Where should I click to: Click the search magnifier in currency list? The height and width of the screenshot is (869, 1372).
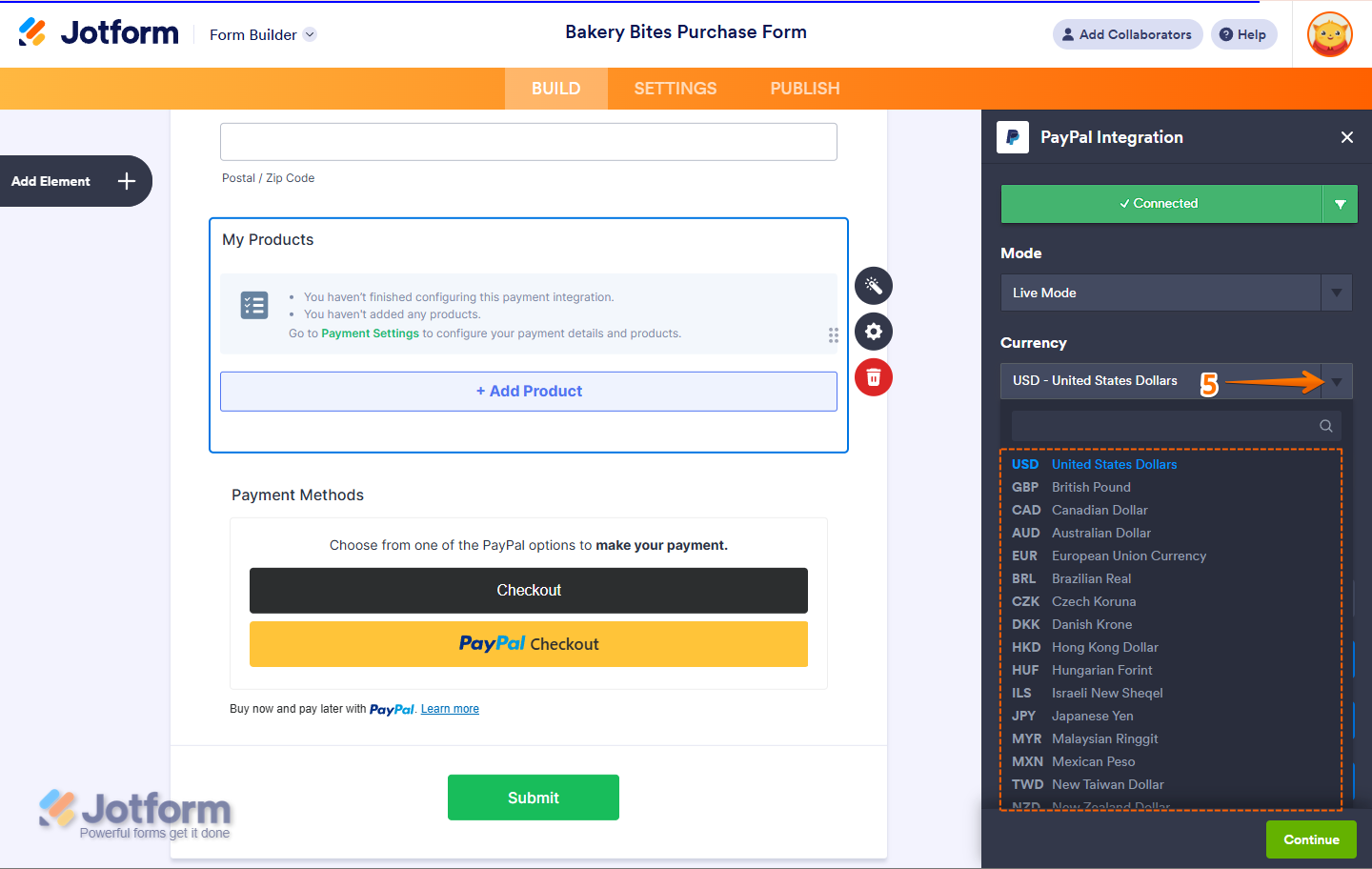pyautogui.click(x=1326, y=426)
